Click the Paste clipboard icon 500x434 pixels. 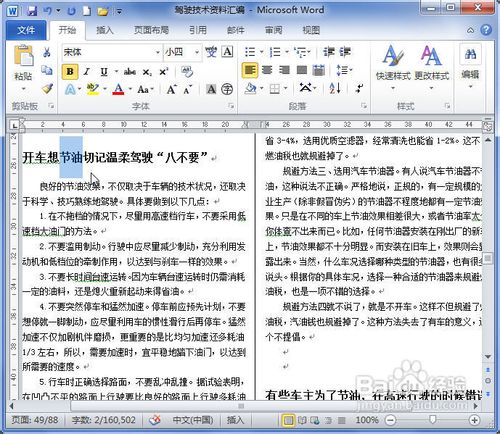tap(23, 56)
